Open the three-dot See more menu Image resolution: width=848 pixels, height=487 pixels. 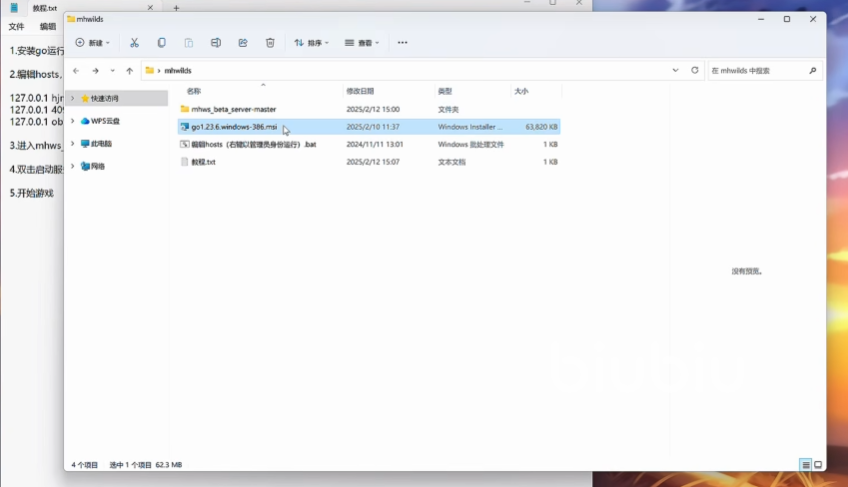click(402, 43)
